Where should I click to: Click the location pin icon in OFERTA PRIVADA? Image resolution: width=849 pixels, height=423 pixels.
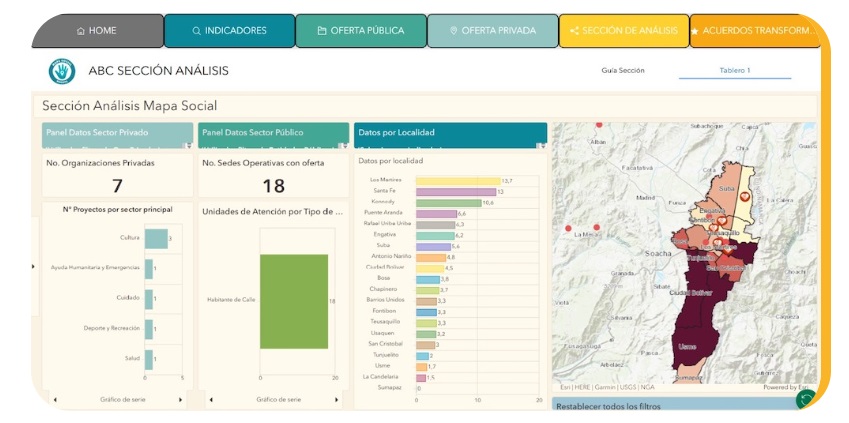453,31
